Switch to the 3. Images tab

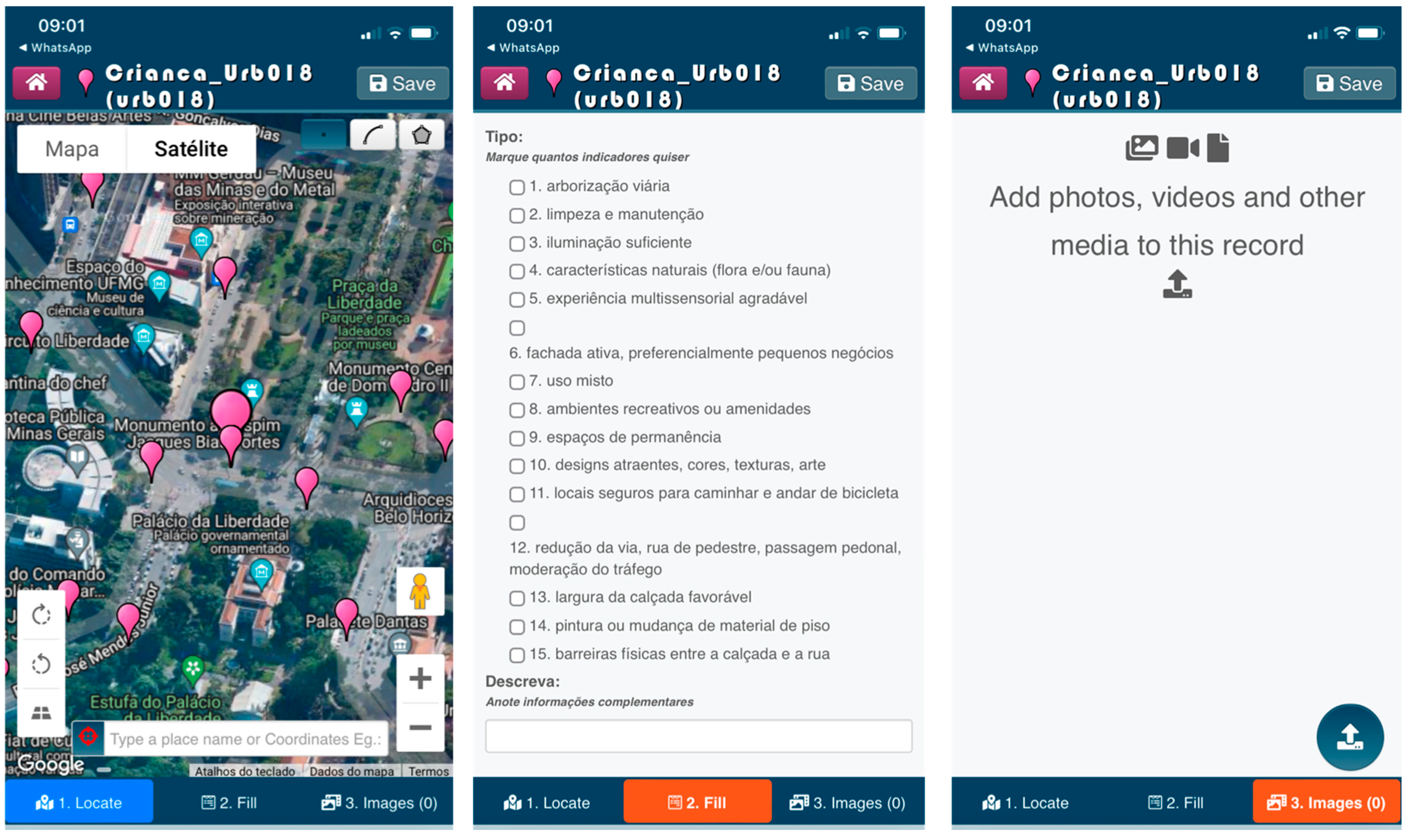tap(1324, 802)
